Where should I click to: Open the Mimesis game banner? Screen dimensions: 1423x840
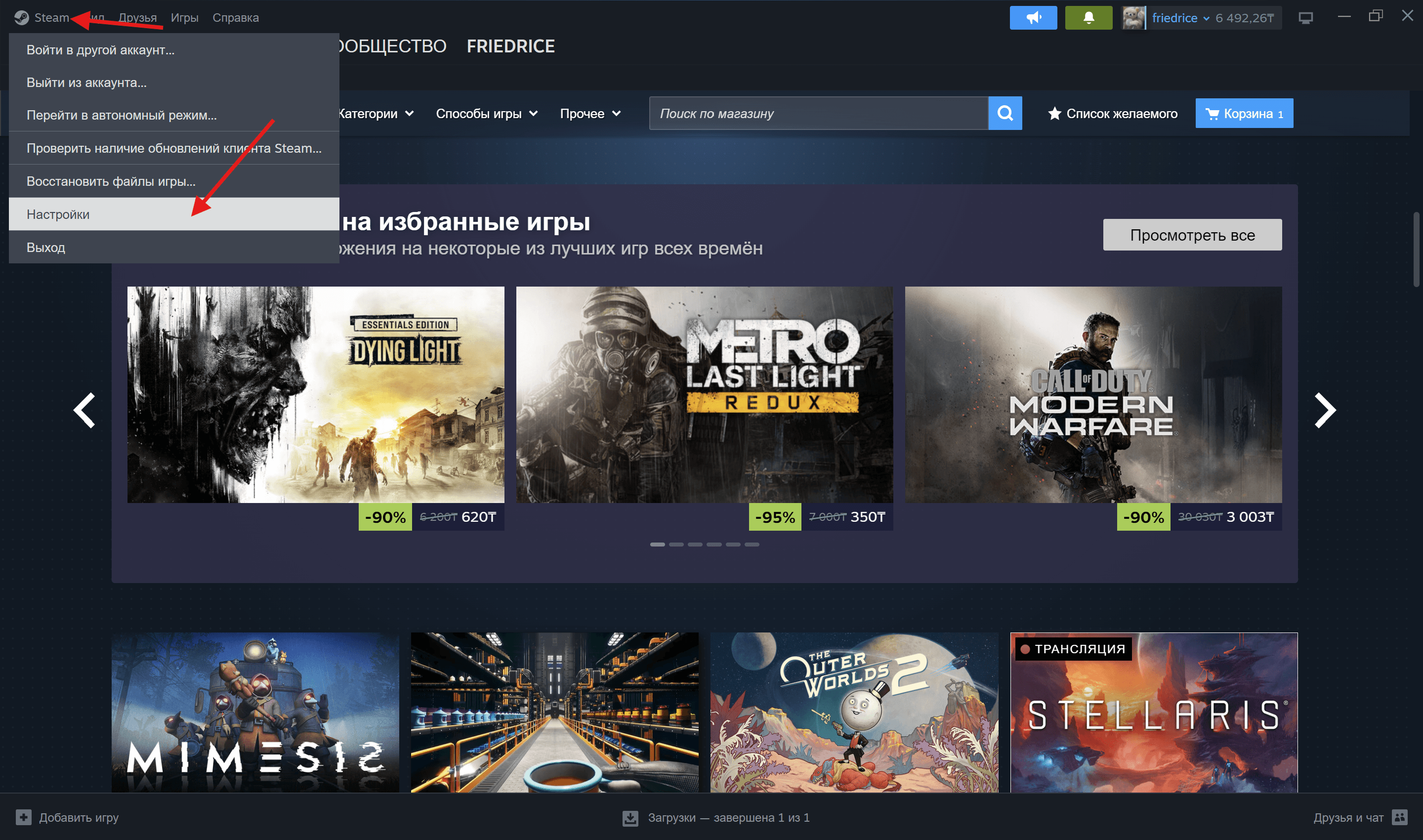pos(255,712)
